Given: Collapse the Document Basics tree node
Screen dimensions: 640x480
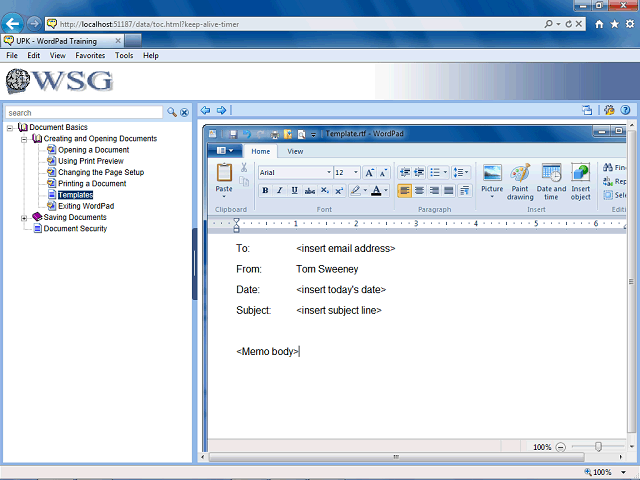Looking at the screenshot, I should point(10,128).
